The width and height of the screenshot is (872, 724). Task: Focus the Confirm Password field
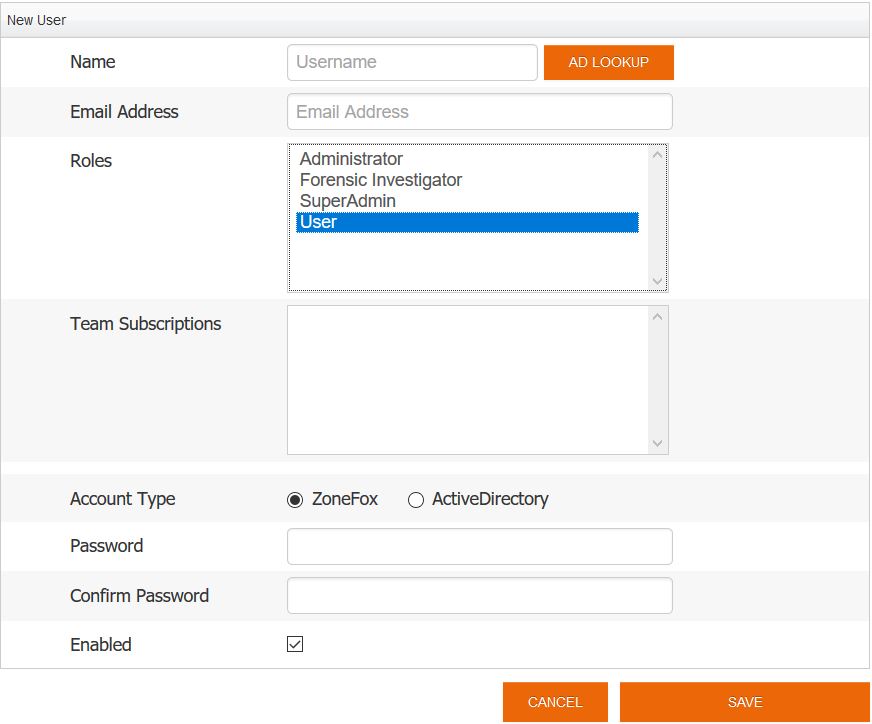[479, 596]
